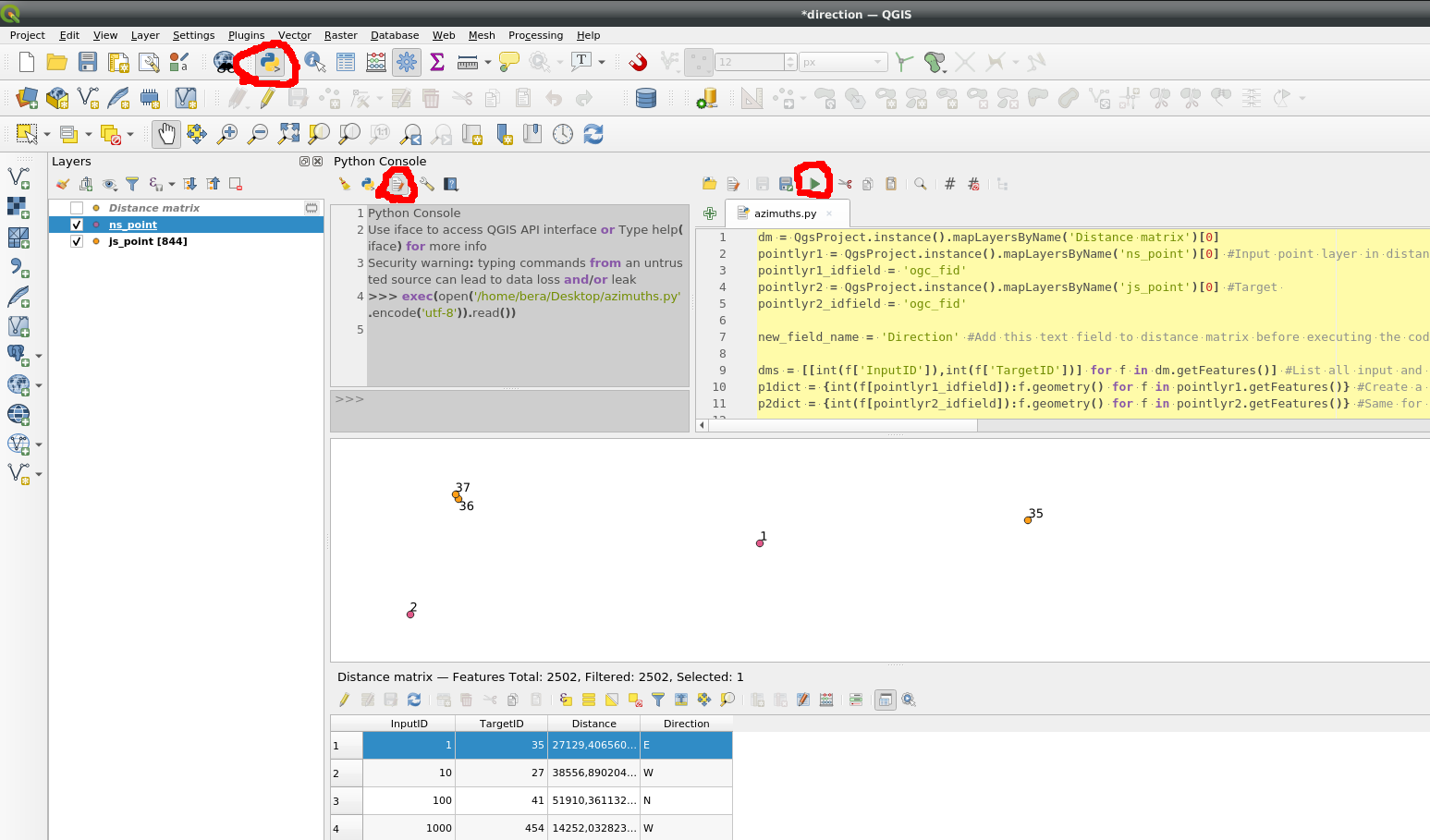Viewport: 1430px width, 840px height.
Task: Click the Open Project folder icon
Action: coord(57,62)
